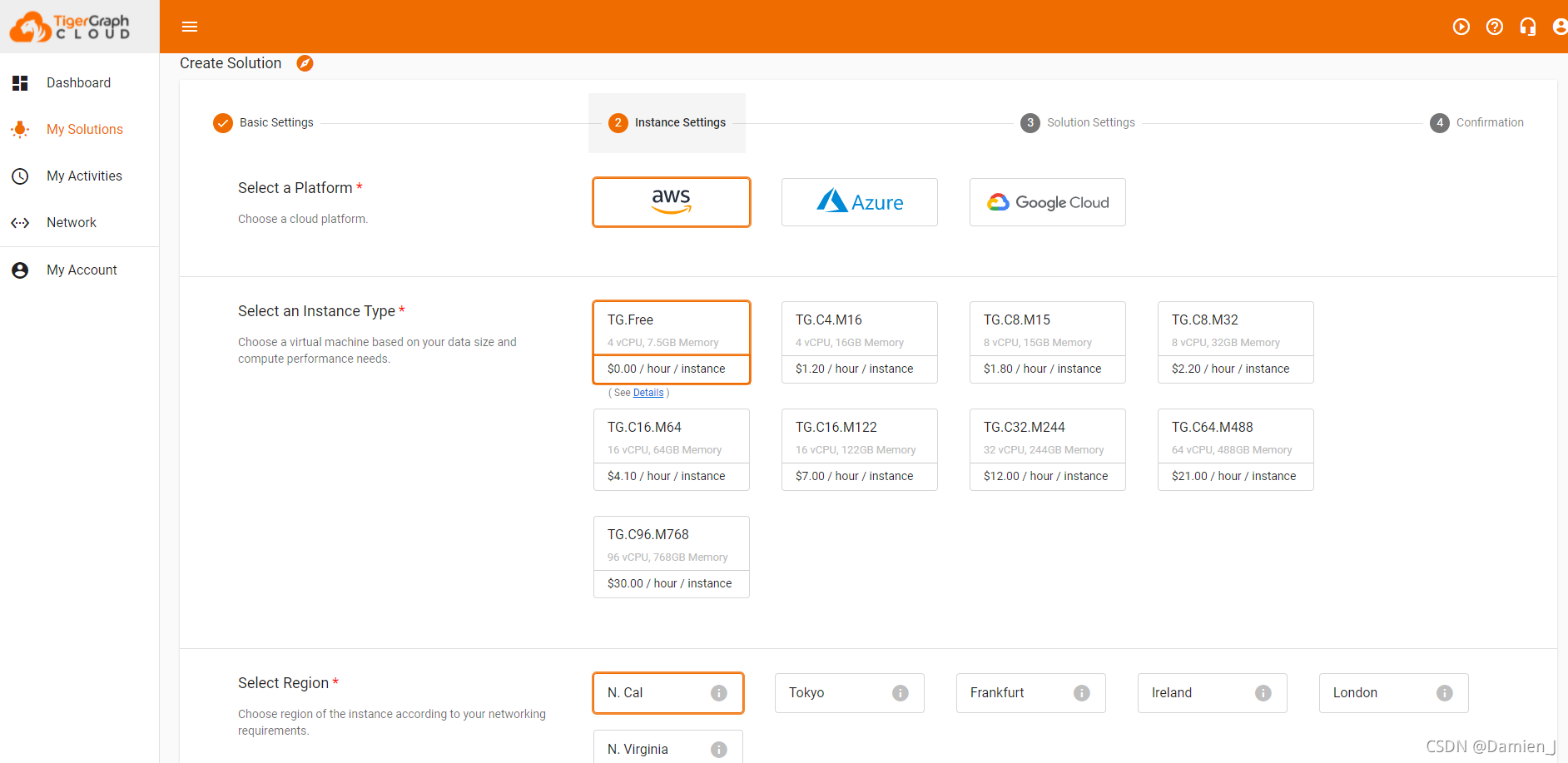Jump to the Solution Settings step
1568x763 pixels.
(x=1078, y=123)
